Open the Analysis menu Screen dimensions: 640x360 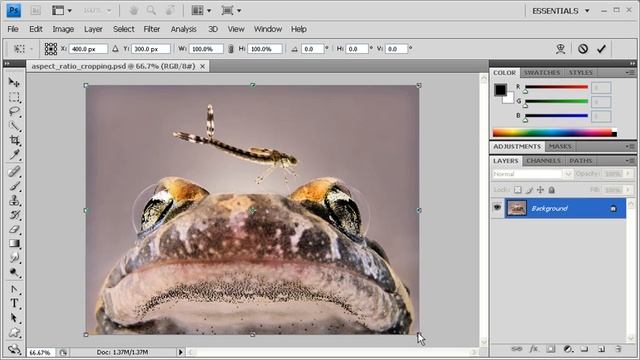pyautogui.click(x=183, y=29)
